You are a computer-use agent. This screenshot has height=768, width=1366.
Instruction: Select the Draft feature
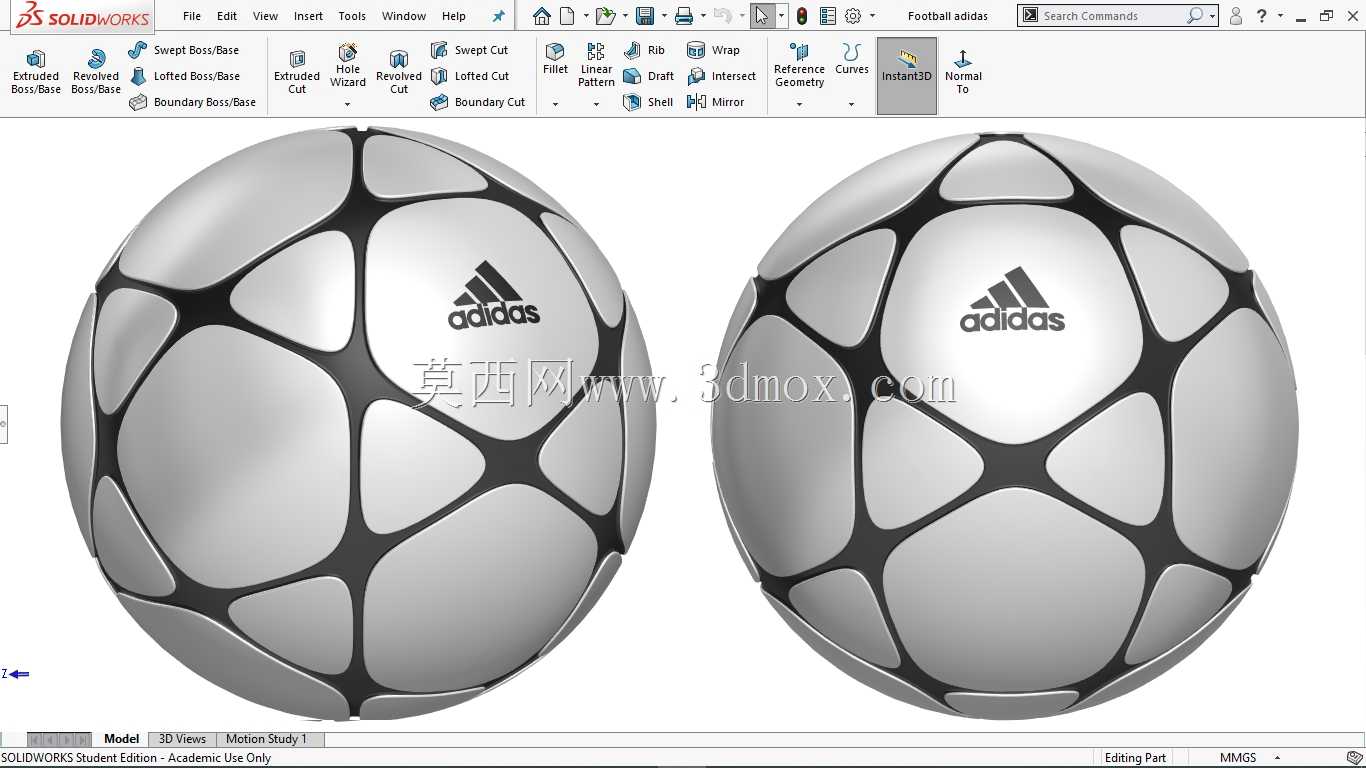[648, 76]
